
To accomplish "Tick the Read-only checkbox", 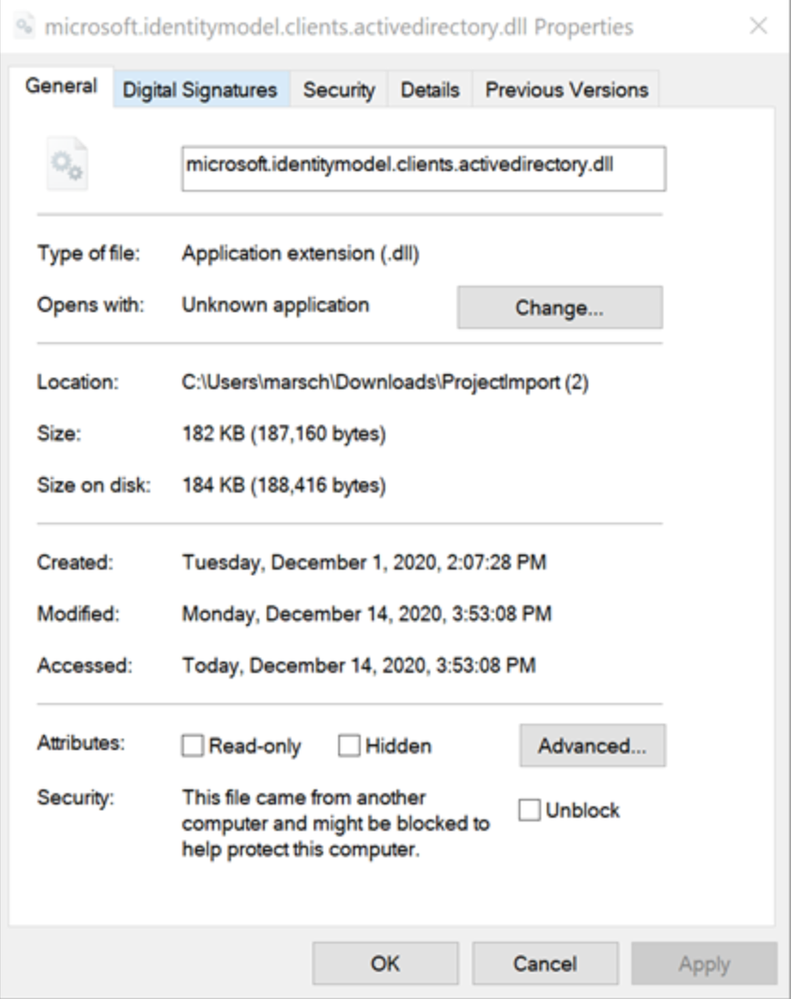I will [192, 745].
